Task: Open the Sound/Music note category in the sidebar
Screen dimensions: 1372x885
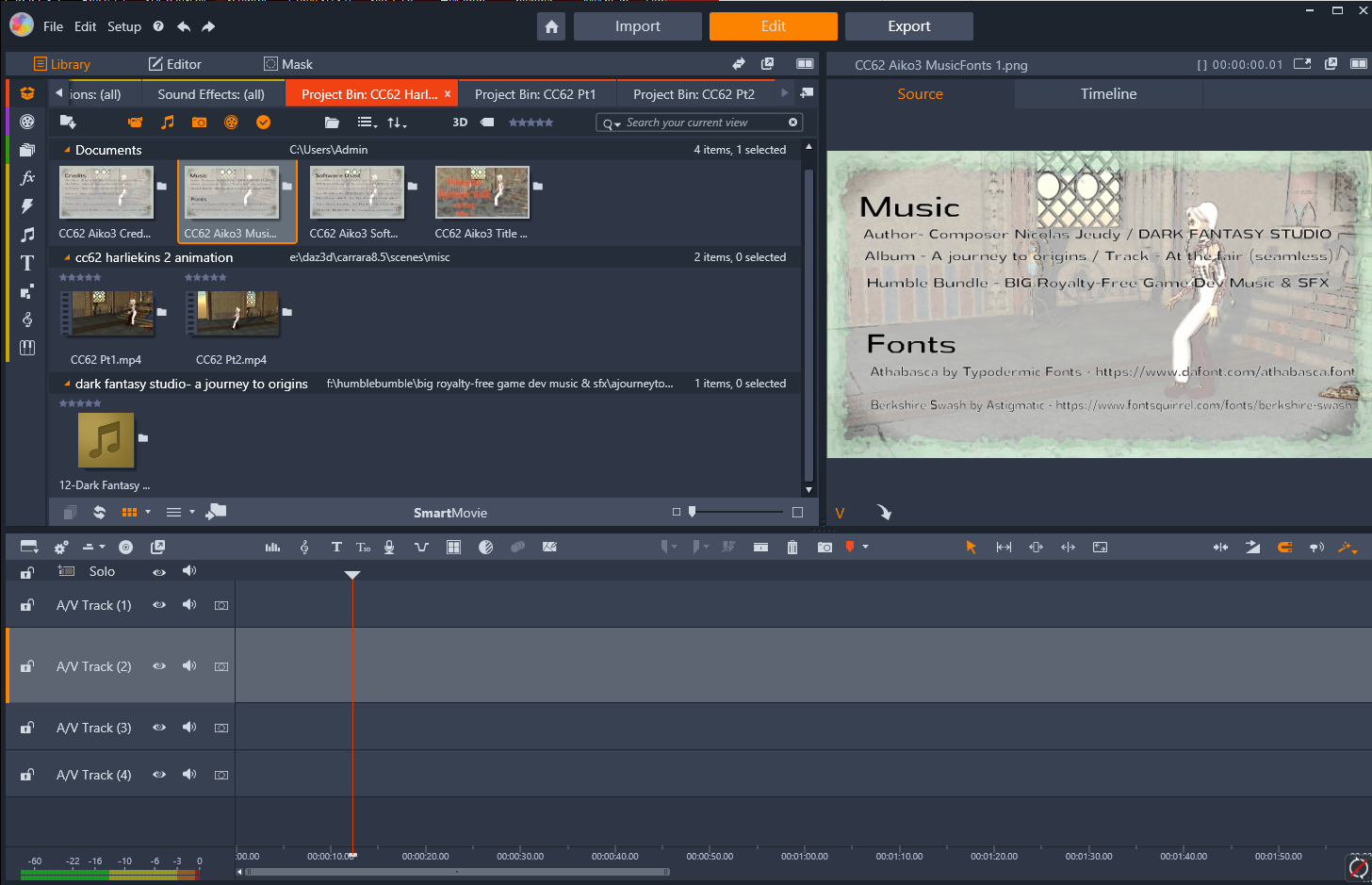Action: tap(27, 235)
